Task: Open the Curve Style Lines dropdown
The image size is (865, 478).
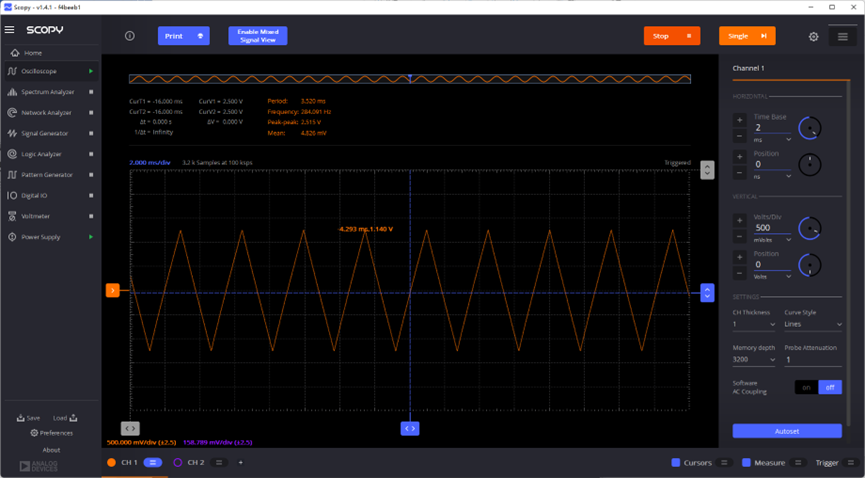Action: pos(813,325)
